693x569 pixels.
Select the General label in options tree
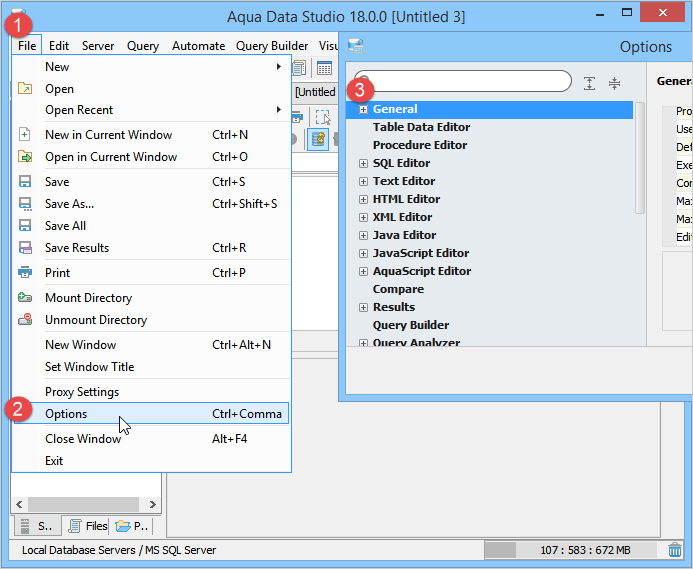coord(395,109)
